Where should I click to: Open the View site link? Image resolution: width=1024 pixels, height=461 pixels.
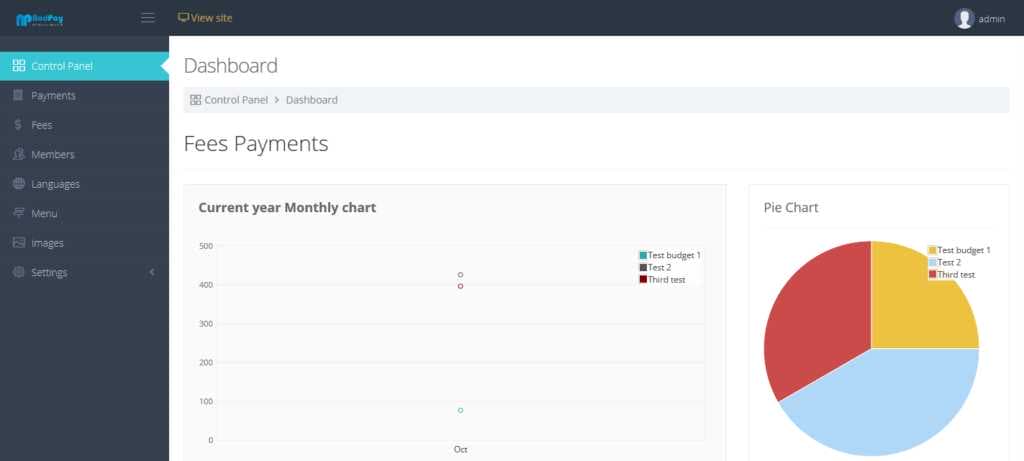click(205, 18)
